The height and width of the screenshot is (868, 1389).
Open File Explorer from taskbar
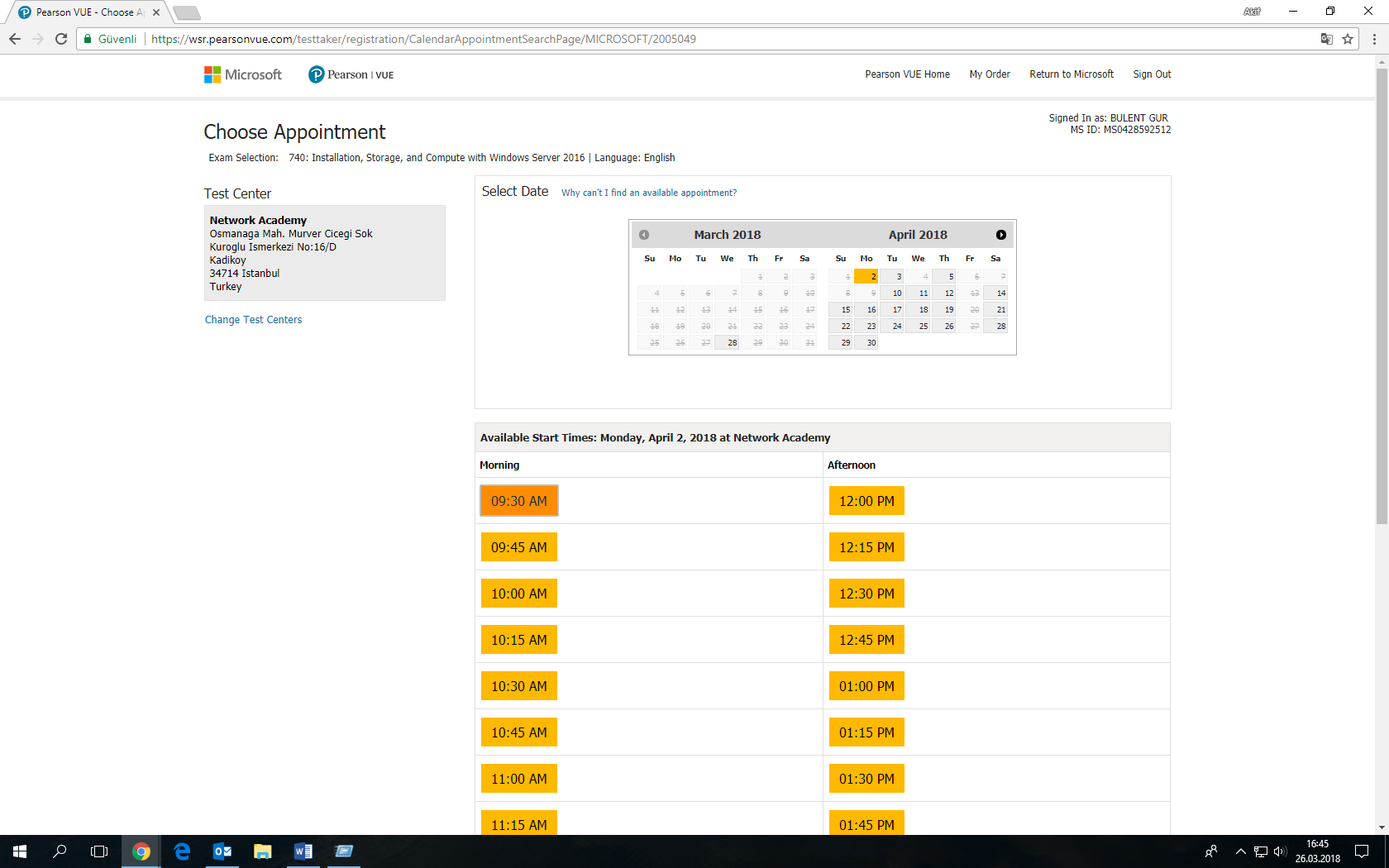pyautogui.click(x=263, y=851)
